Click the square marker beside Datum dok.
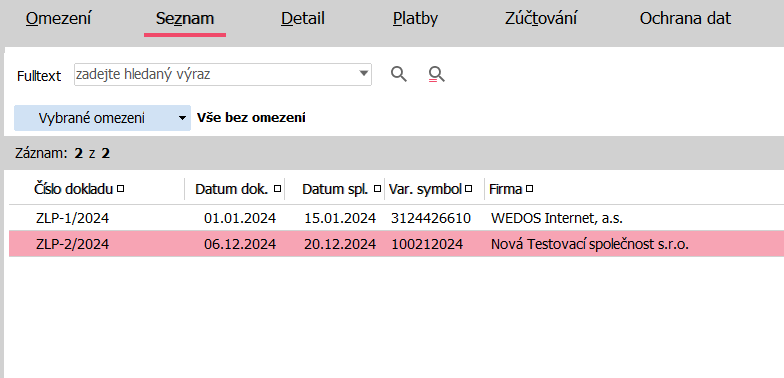 pyautogui.click(x=278, y=189)
